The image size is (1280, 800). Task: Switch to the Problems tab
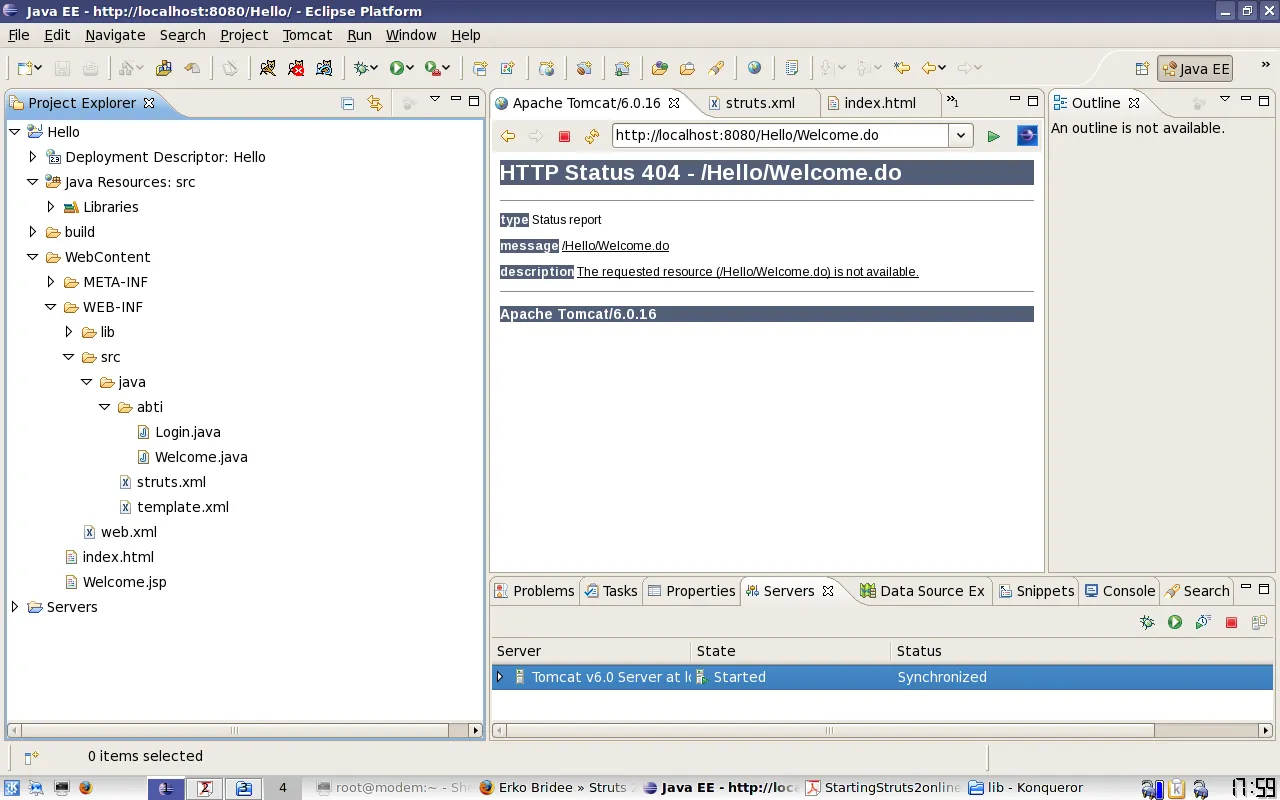tap(534, 591)
